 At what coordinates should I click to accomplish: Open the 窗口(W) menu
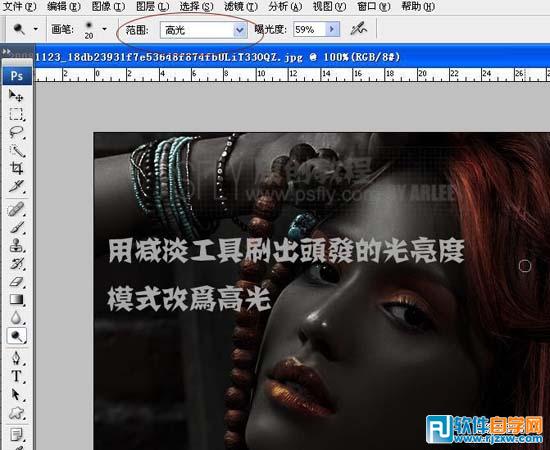coord(374,6)
